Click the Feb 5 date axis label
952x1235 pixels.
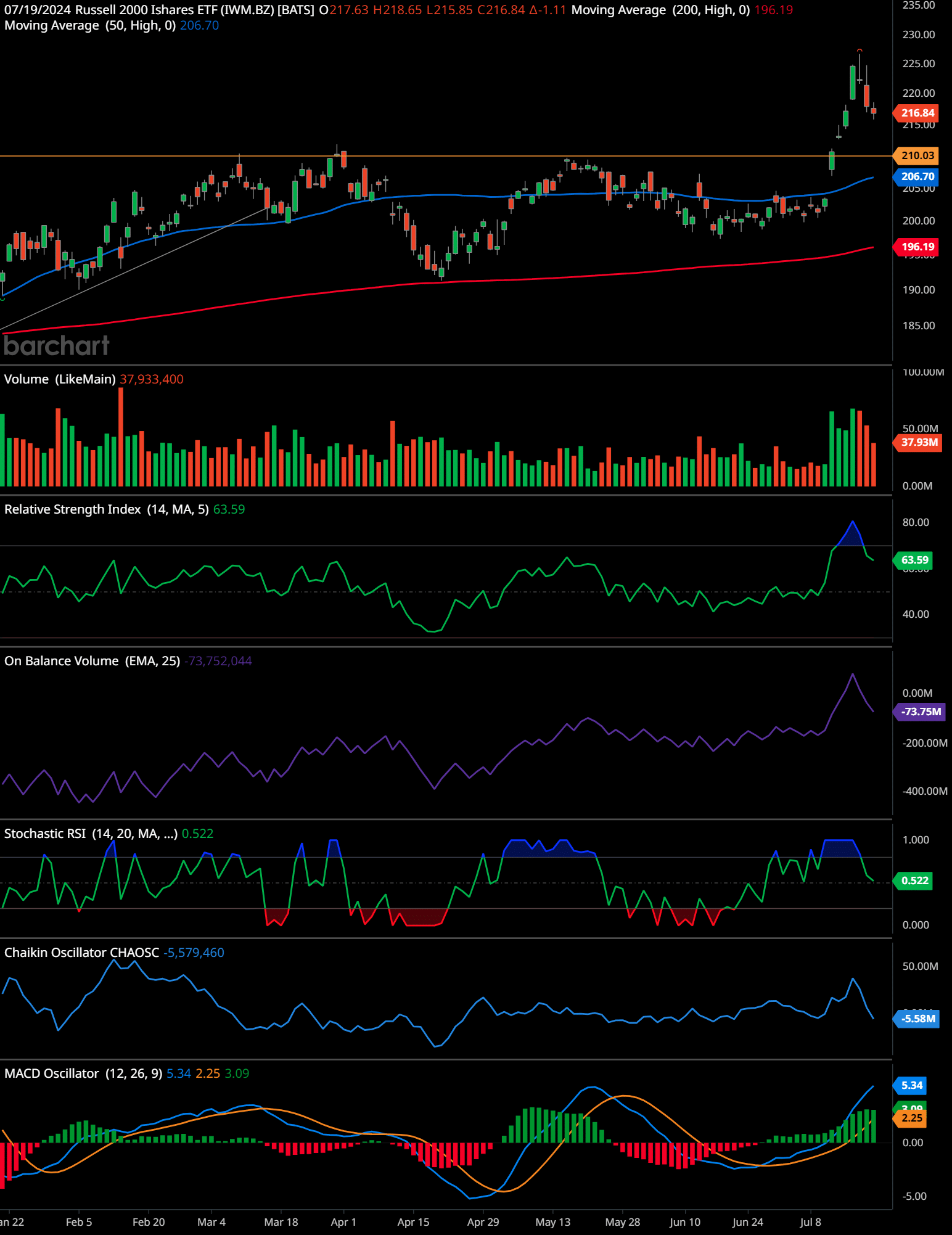[x=79, y=1222]
